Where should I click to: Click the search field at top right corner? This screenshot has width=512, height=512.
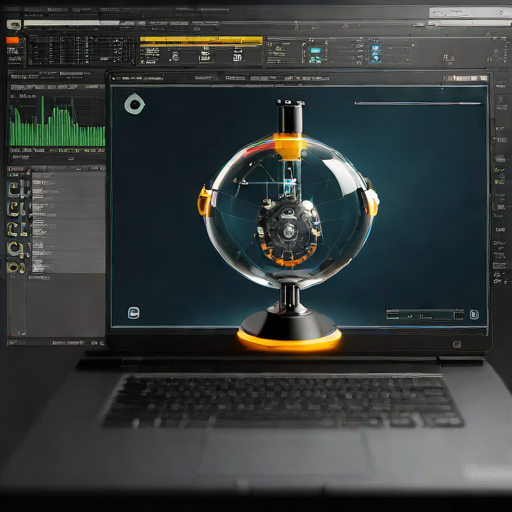pyautogui.click(x=469, y=13)
